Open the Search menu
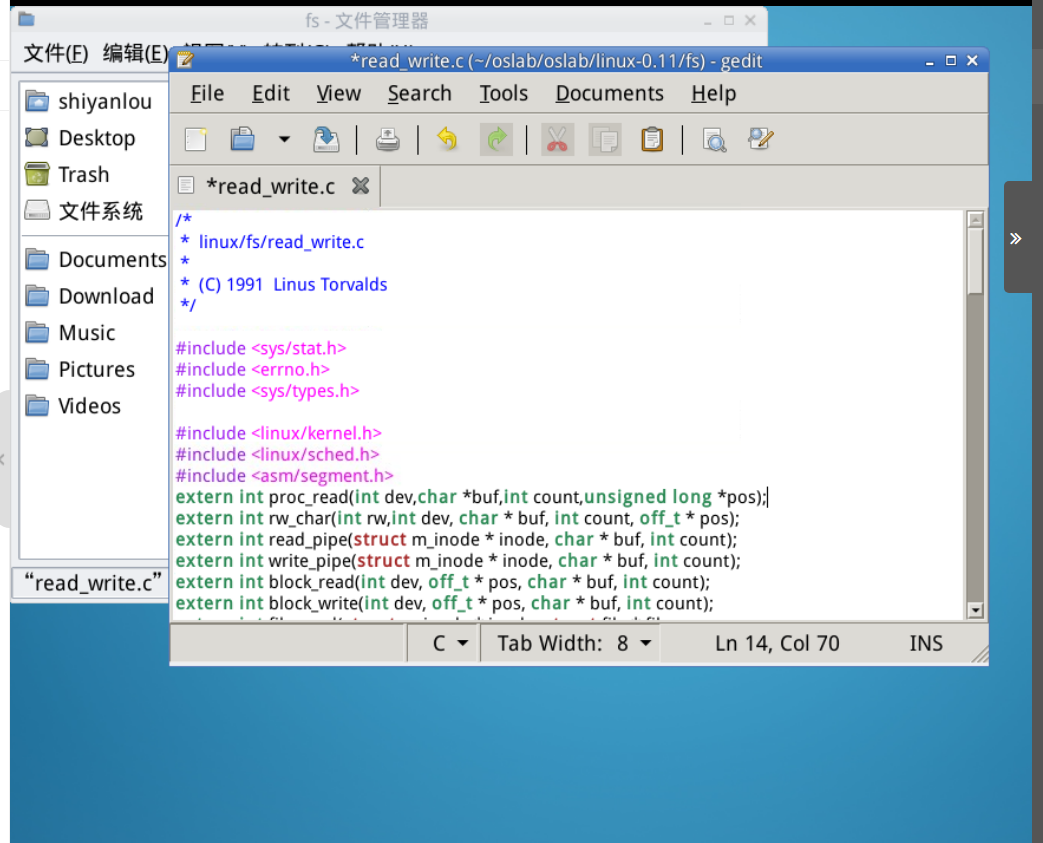The width and height of the screenshot is (1043, 843). [419, 94]
